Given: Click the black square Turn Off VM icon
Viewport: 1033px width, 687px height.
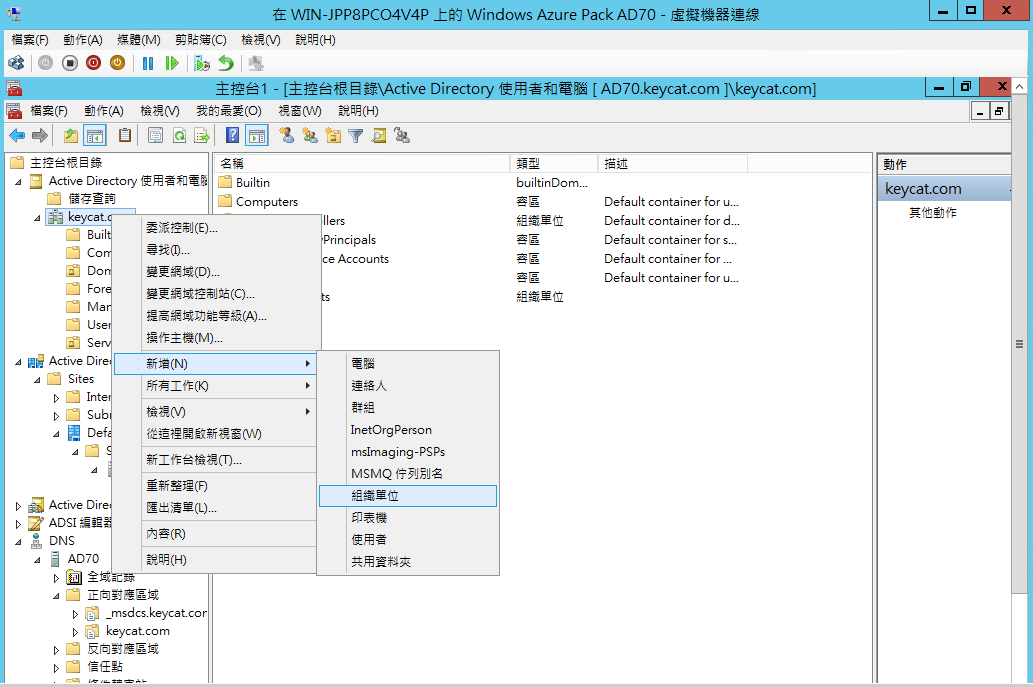Looking at the screenshot, I should (70, 63).
